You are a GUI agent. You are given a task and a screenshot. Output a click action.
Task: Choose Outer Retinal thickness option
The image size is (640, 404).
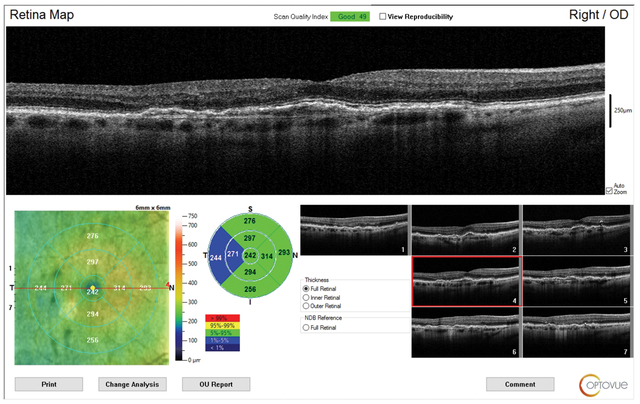pyautogui.click(x=305, y=306)
